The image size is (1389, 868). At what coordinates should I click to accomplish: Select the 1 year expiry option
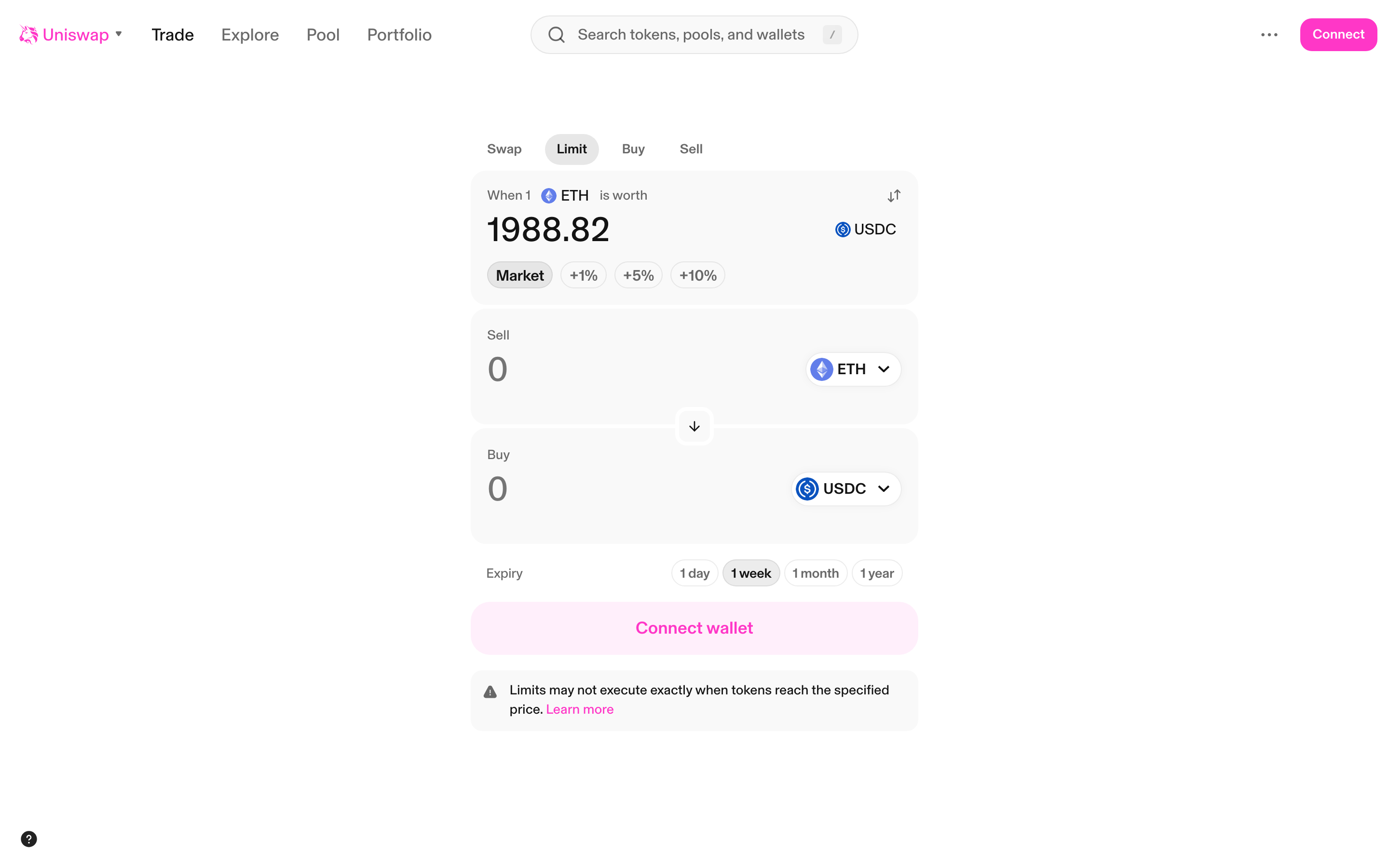point(876,572)
